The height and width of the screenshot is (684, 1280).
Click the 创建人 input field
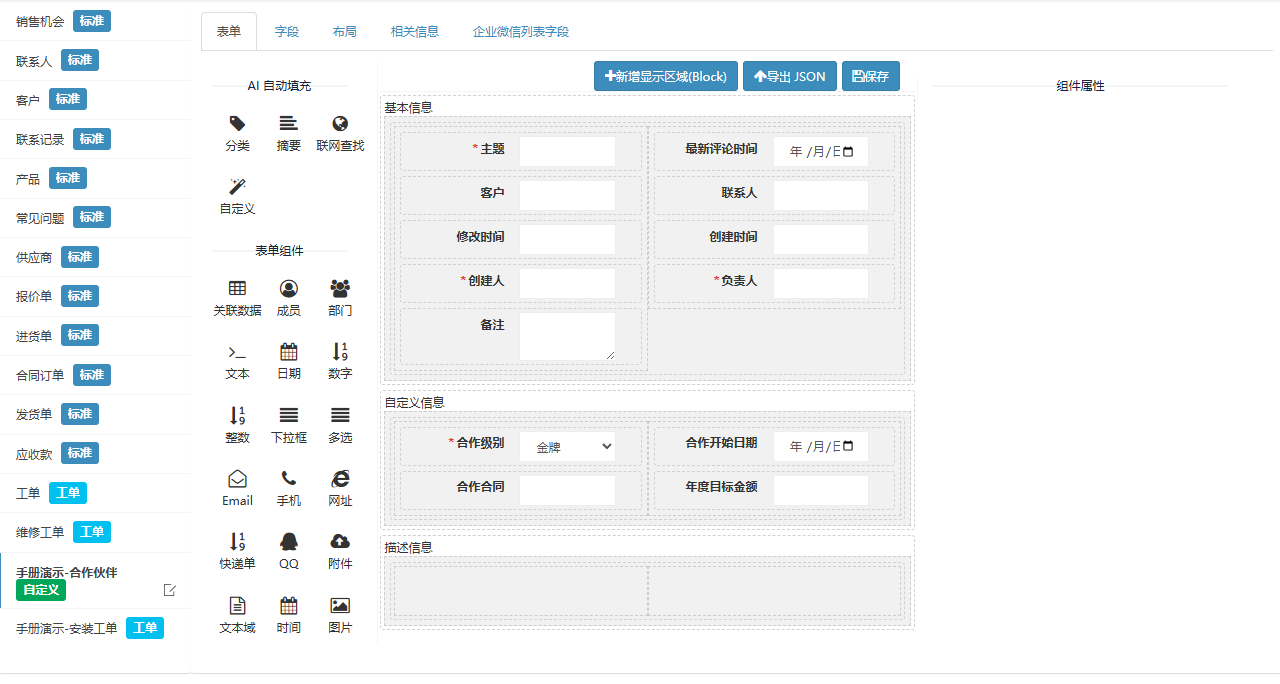pyautogui.click(x=567, y=283)
